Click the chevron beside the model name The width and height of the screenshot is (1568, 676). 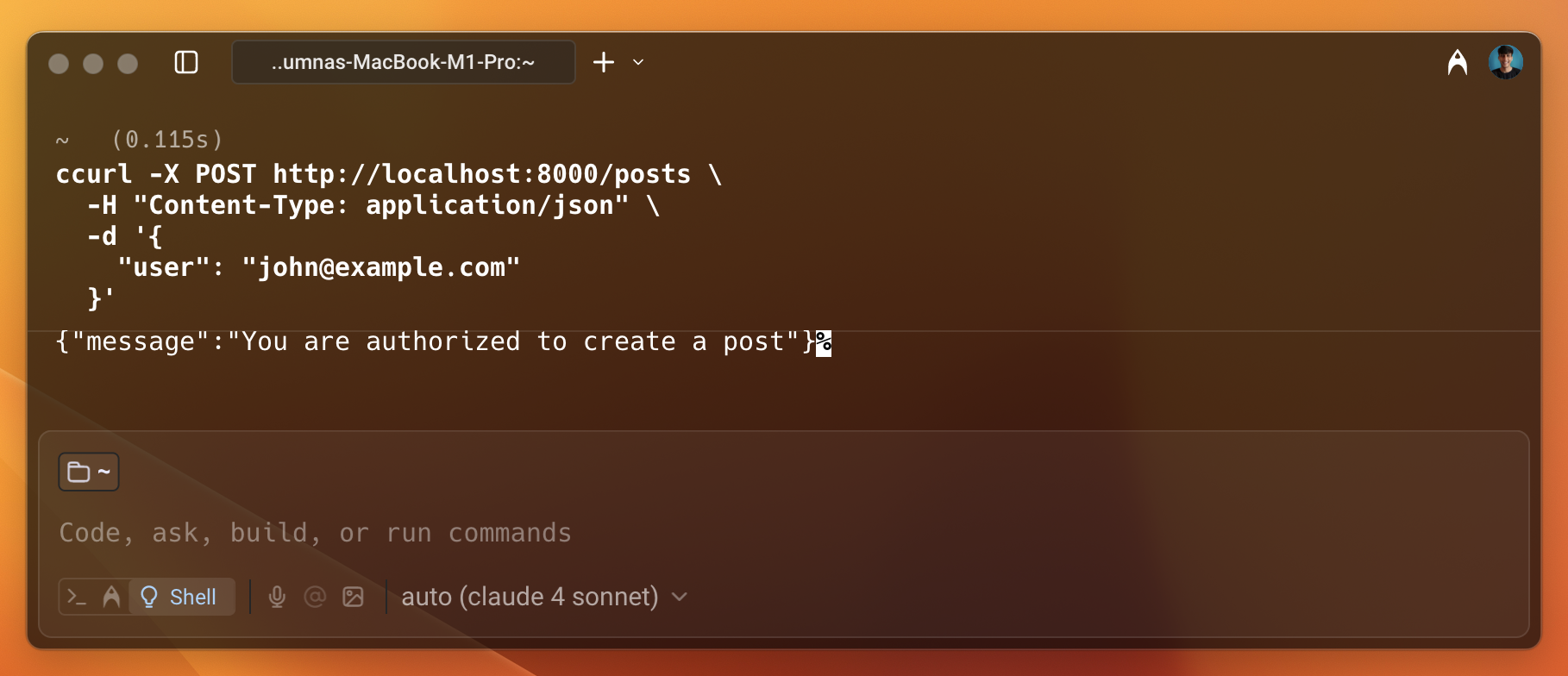click(679, 596)
